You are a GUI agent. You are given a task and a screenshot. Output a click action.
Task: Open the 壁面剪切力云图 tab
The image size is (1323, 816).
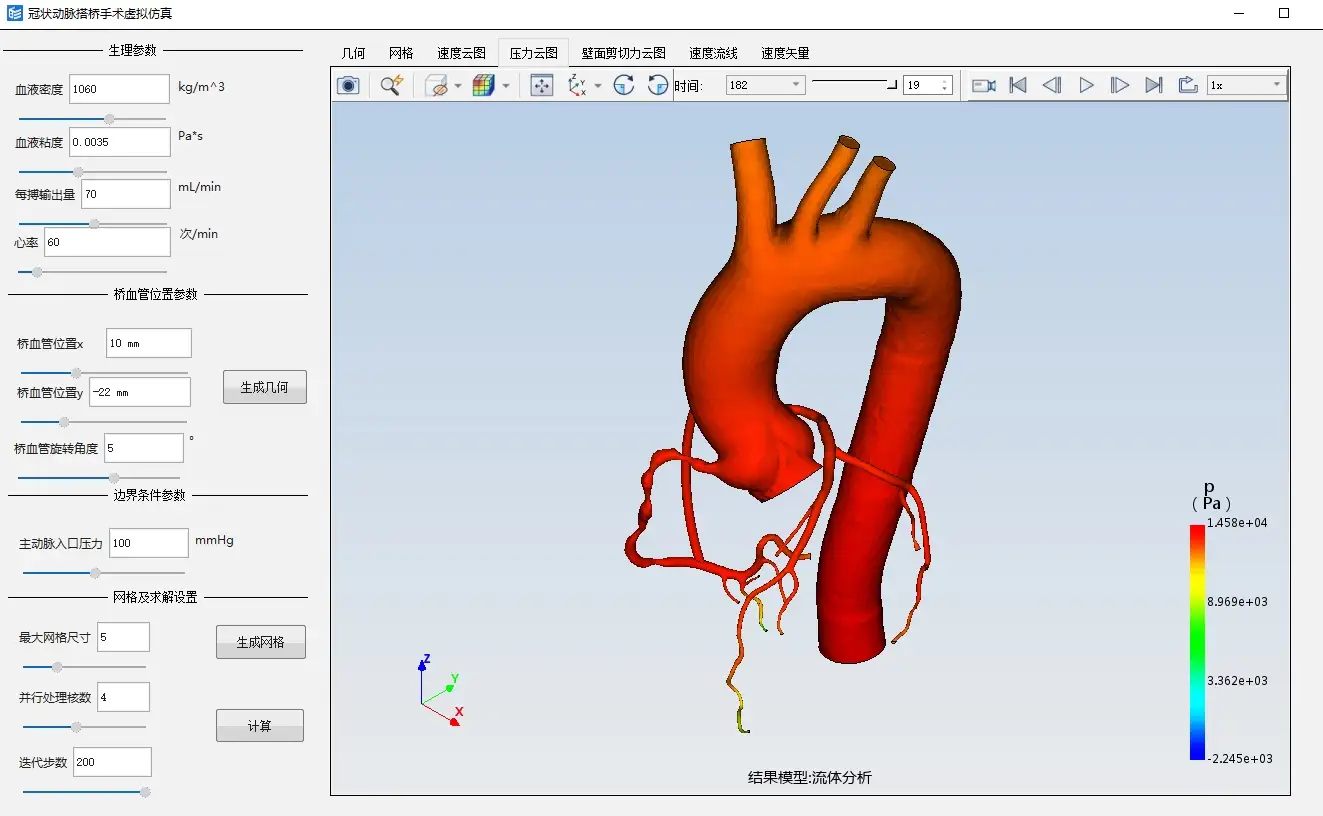coord(624,53)
